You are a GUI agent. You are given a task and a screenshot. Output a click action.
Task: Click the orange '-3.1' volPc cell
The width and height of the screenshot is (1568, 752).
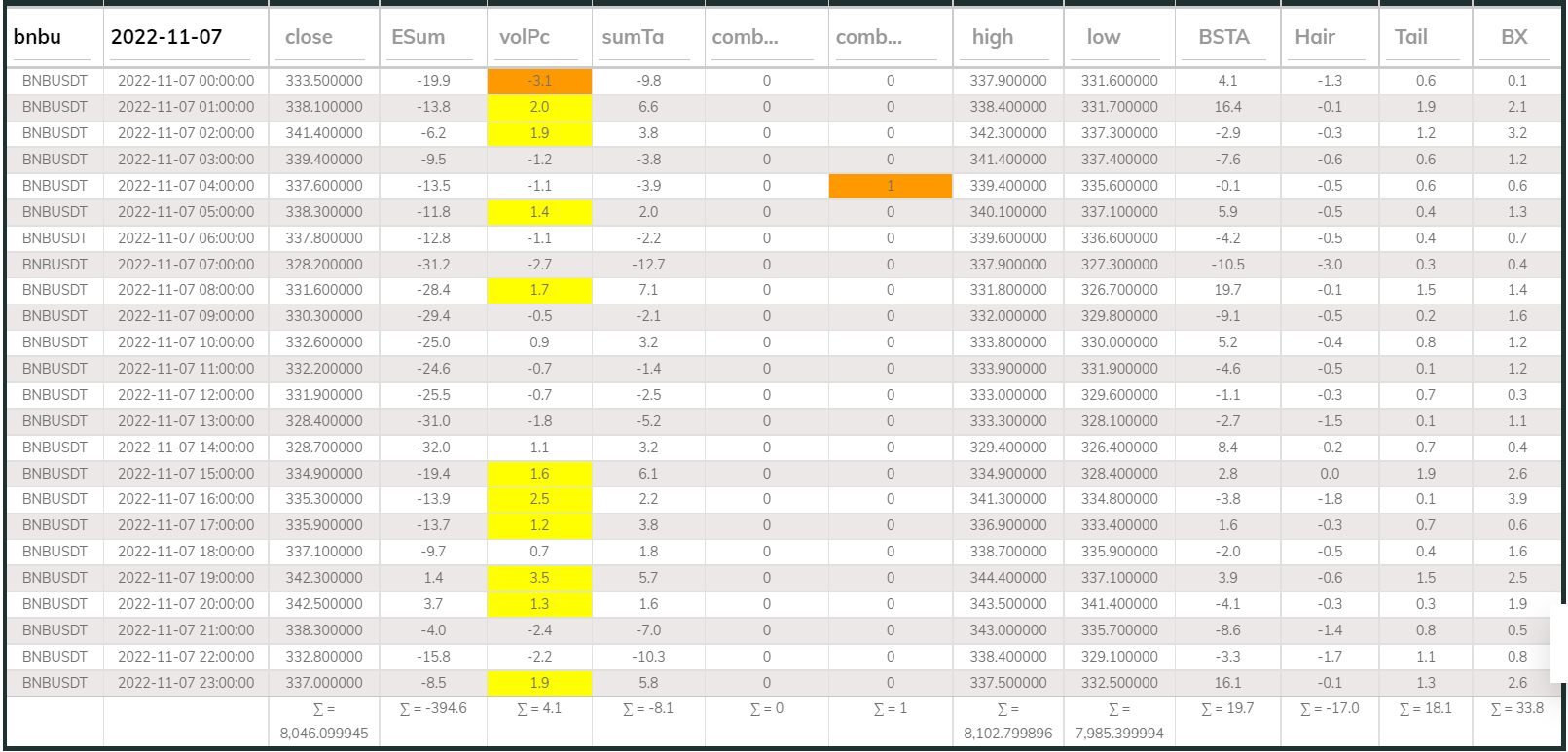(x=539, y=81)
